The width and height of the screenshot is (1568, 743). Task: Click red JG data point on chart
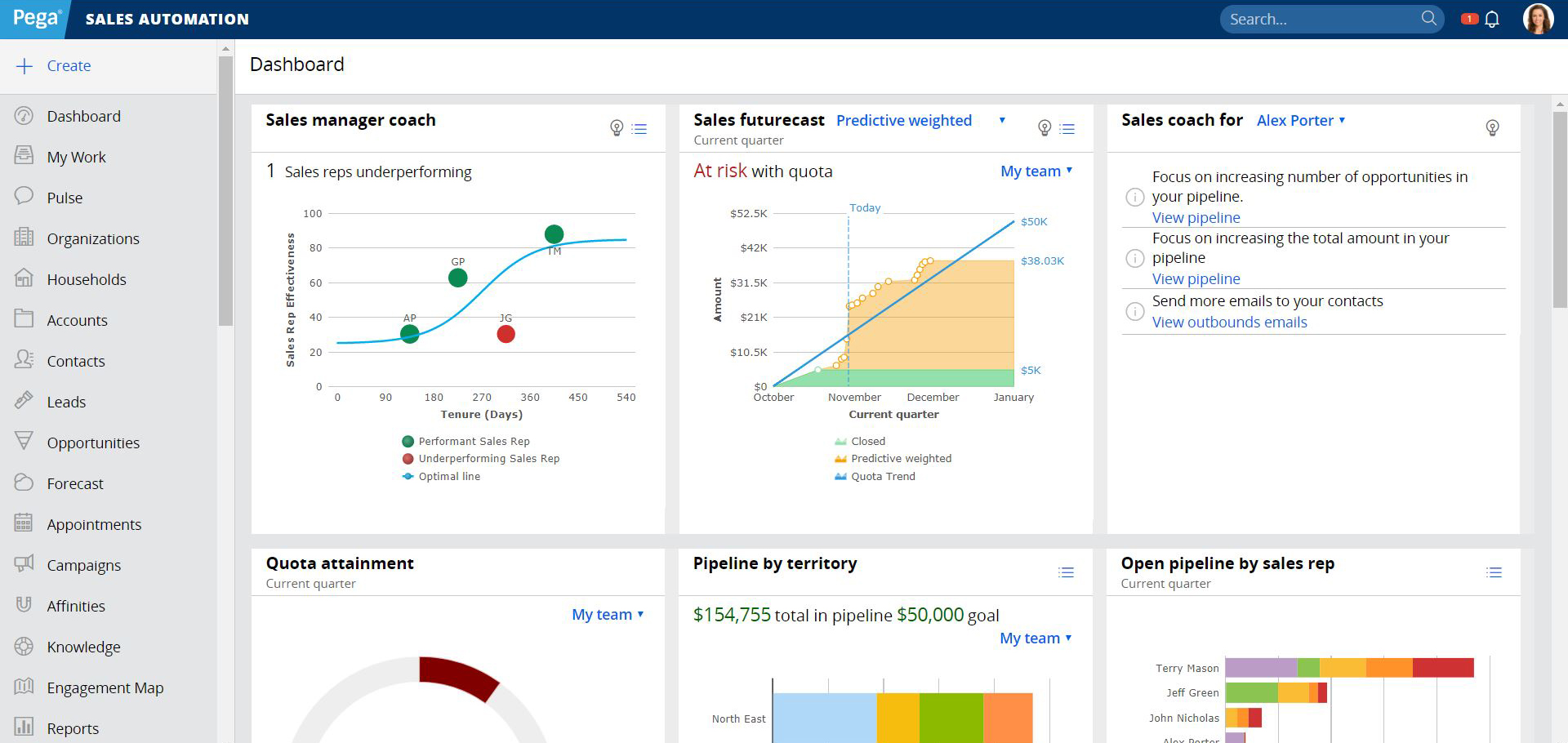click(506, 334)
